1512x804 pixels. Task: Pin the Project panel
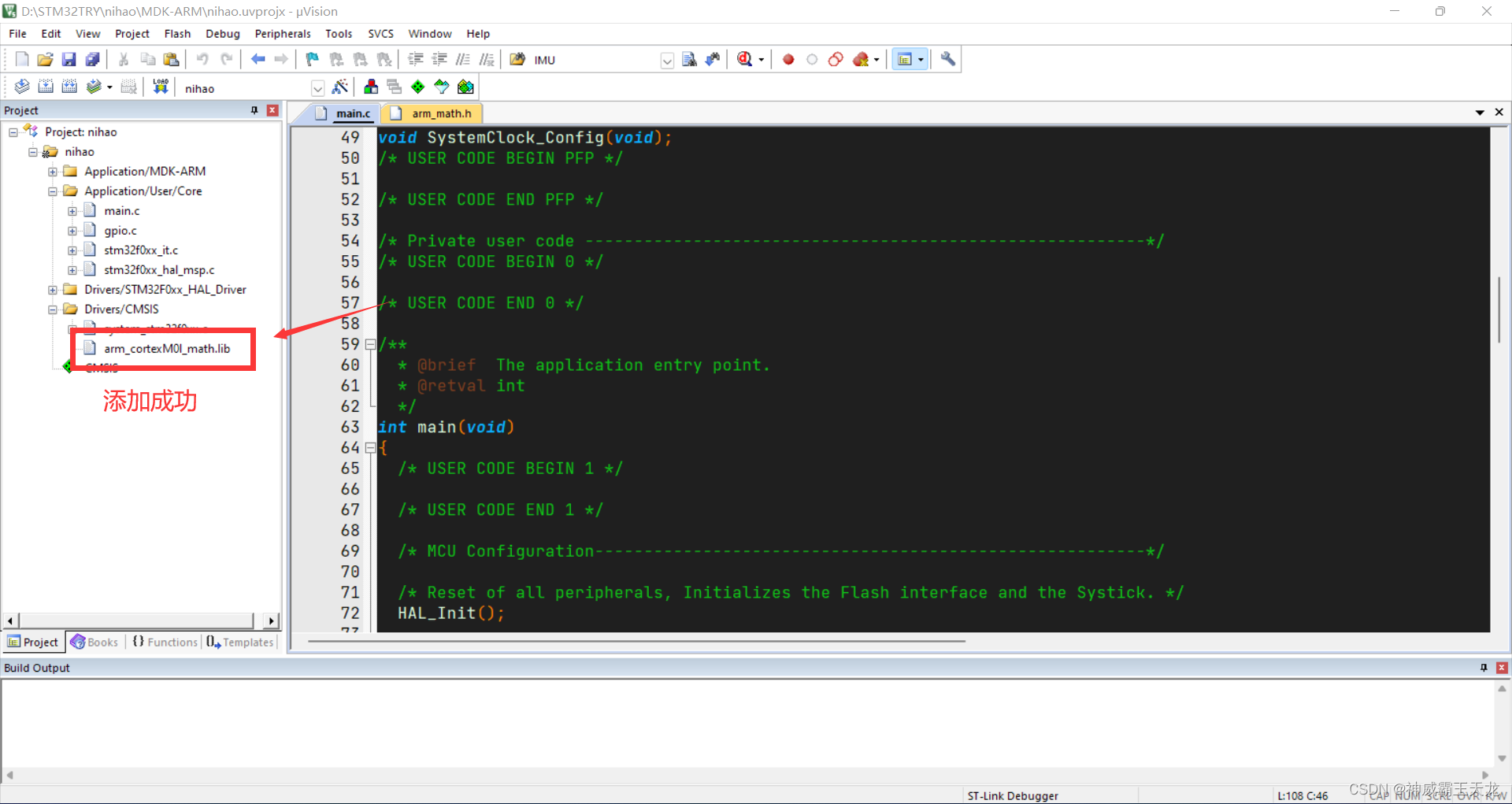[x=254, y=110]
